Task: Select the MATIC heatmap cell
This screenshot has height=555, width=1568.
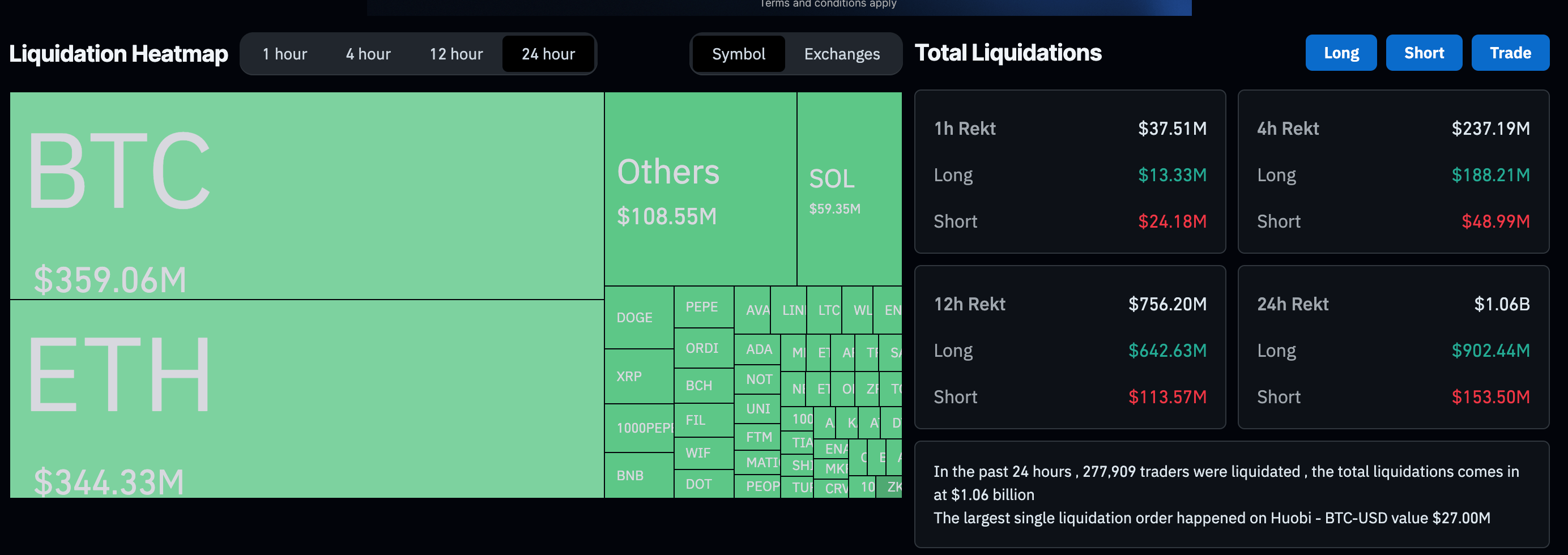Action: 757,463
